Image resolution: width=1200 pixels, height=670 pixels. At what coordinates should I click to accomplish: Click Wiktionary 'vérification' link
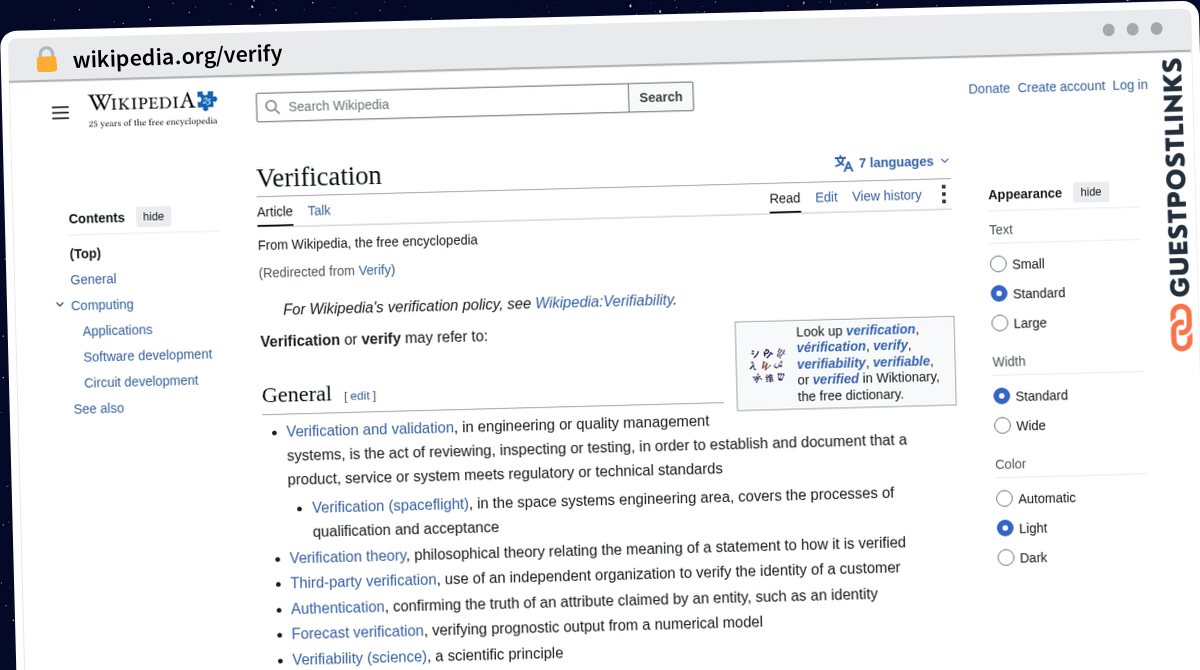[831, 347]
